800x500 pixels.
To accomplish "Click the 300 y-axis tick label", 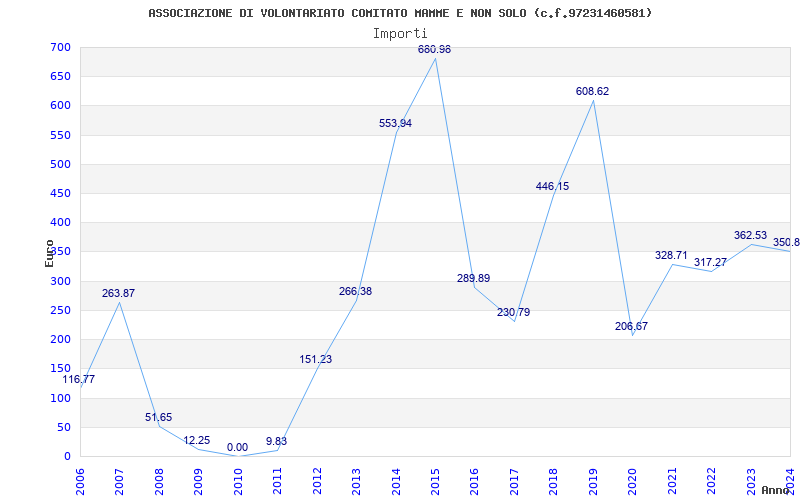I will (x=60, y=281).
